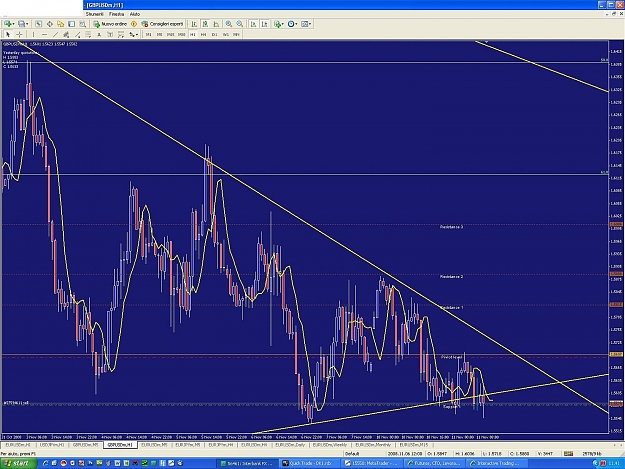
Task: Zoom out on the chart
Action: [x=240, y=24]
